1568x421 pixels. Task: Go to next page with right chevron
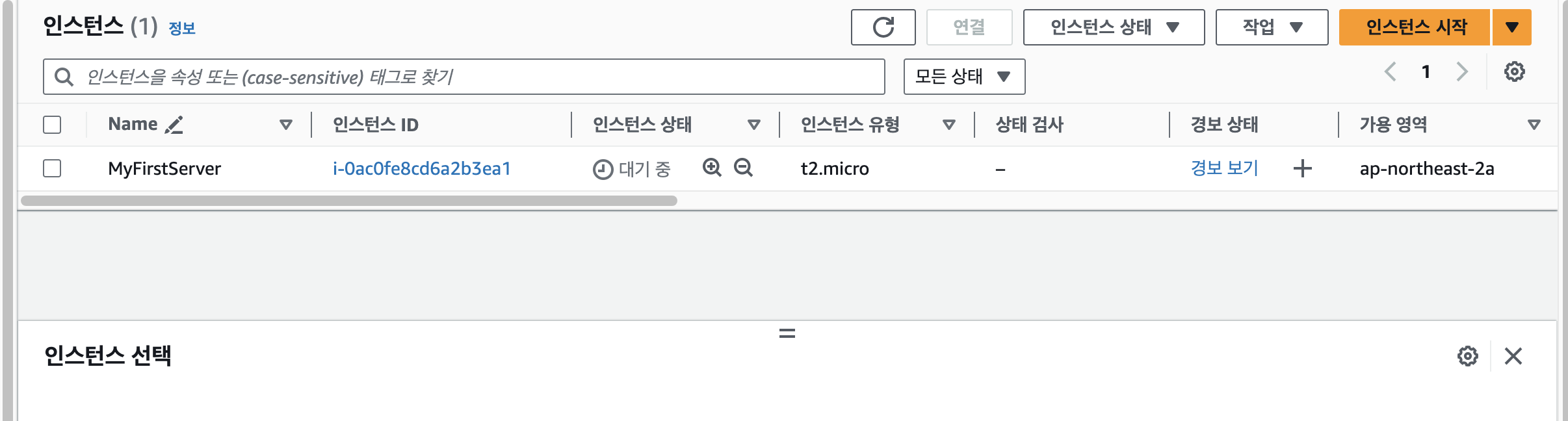coord(1462,71)
